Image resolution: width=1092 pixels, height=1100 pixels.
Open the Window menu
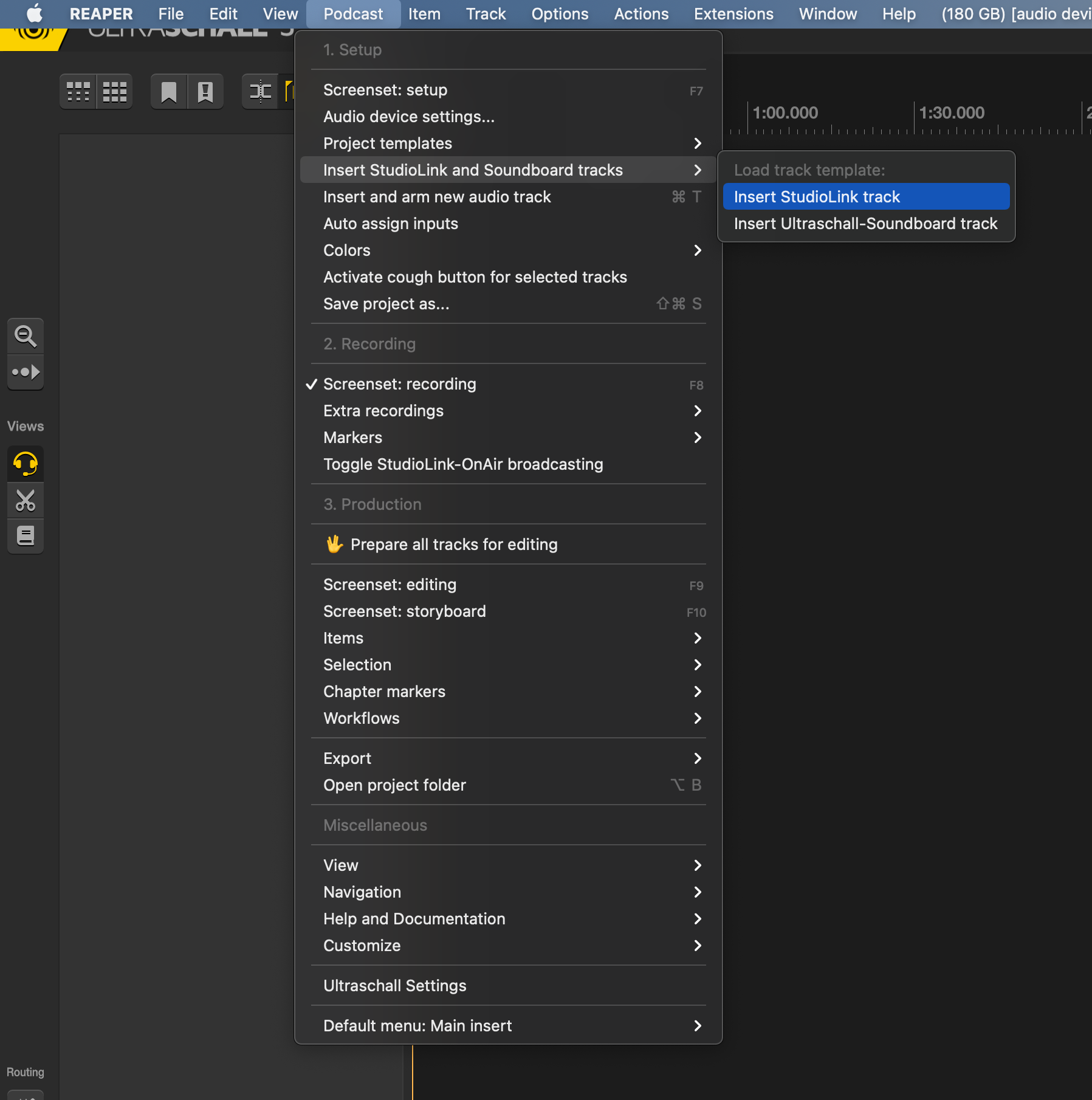coord(828,14)
